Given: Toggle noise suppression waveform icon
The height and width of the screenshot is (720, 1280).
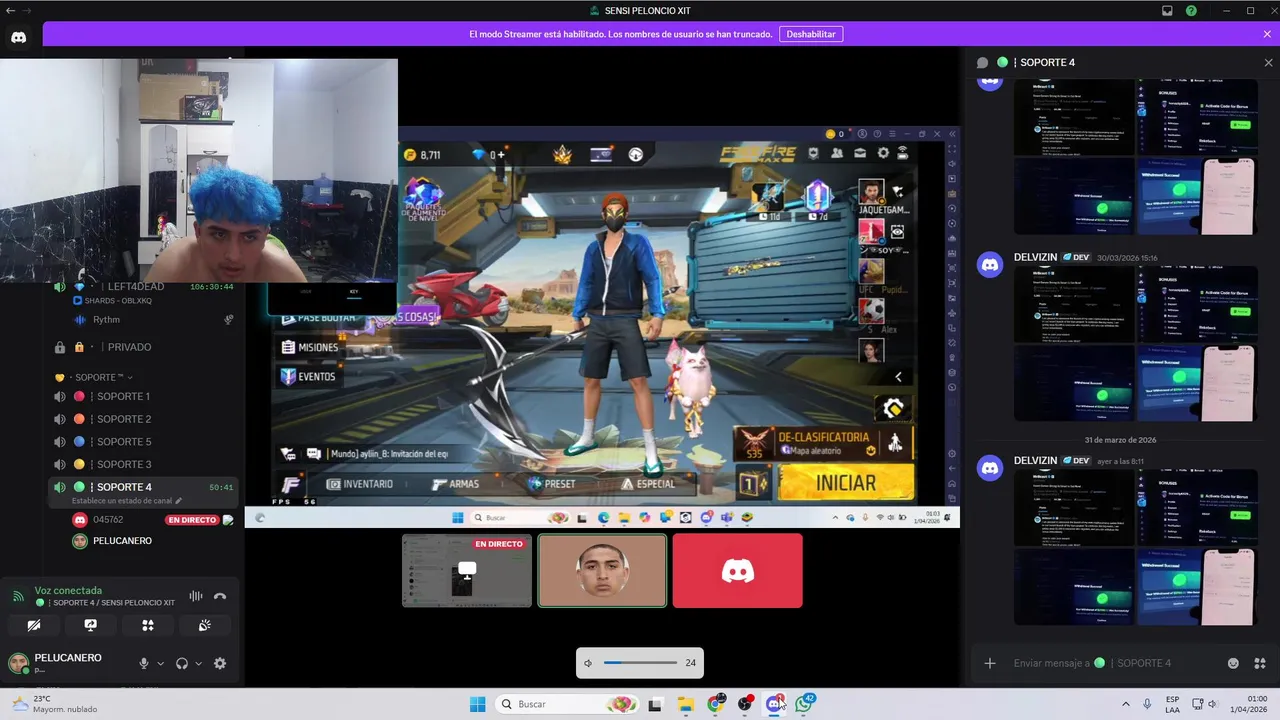Looking at the screenshot, I should [196, 596].
